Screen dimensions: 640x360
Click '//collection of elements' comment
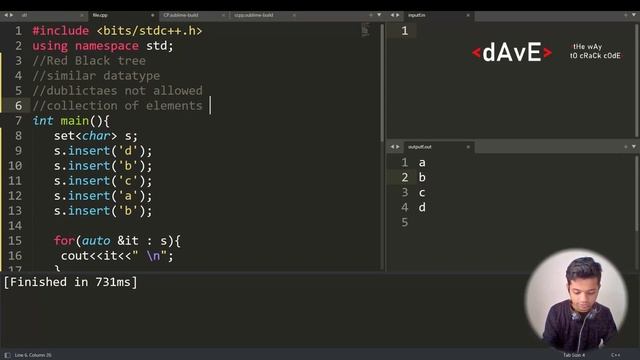tap(117, 106)
